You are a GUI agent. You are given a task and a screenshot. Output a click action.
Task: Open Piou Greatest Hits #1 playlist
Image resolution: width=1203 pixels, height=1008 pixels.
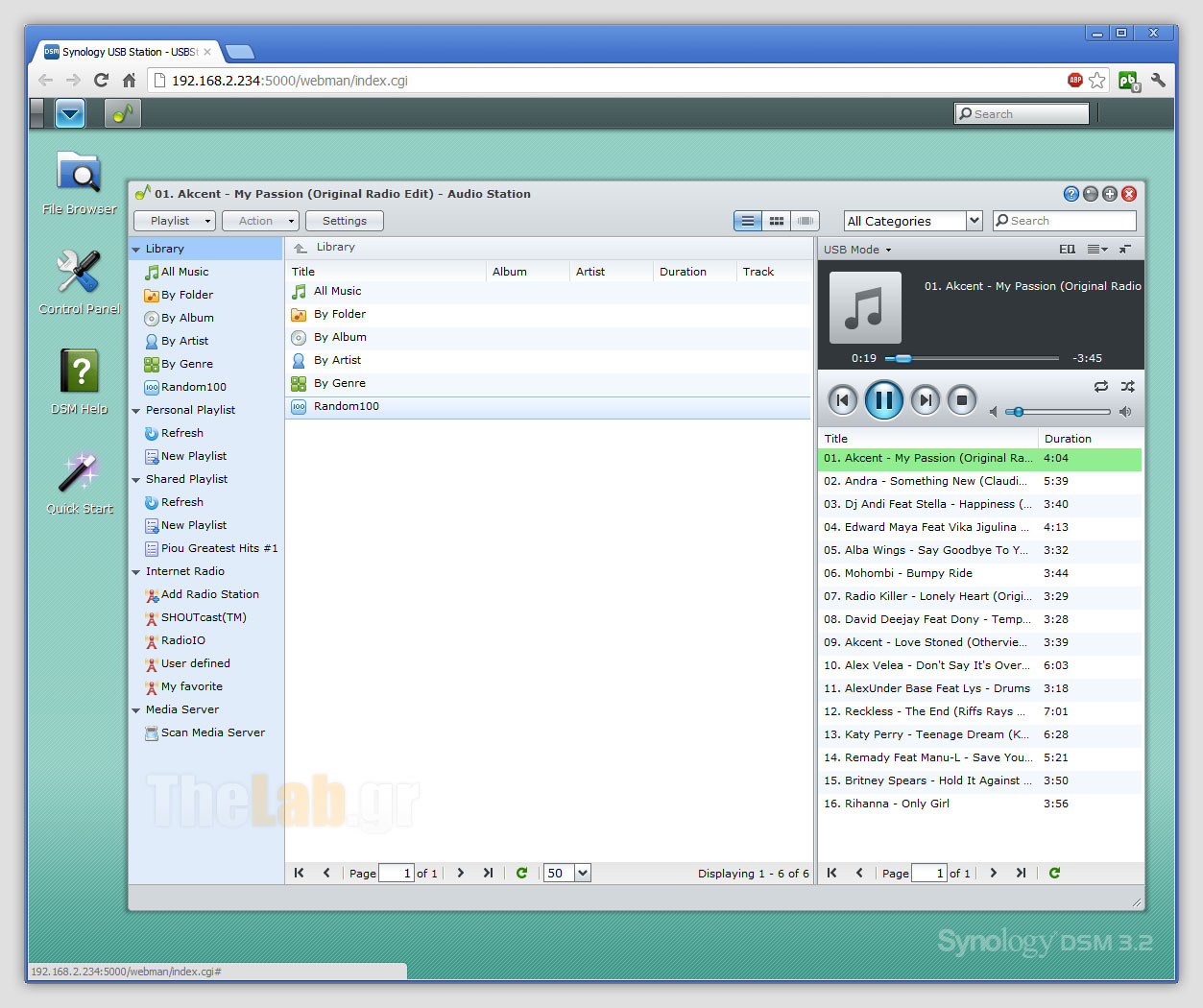219,548
